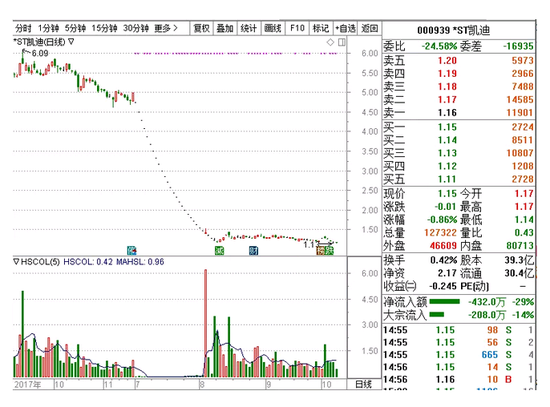Click the 股本 value 39.3亿
550x407 pixels.
(519, 260)
